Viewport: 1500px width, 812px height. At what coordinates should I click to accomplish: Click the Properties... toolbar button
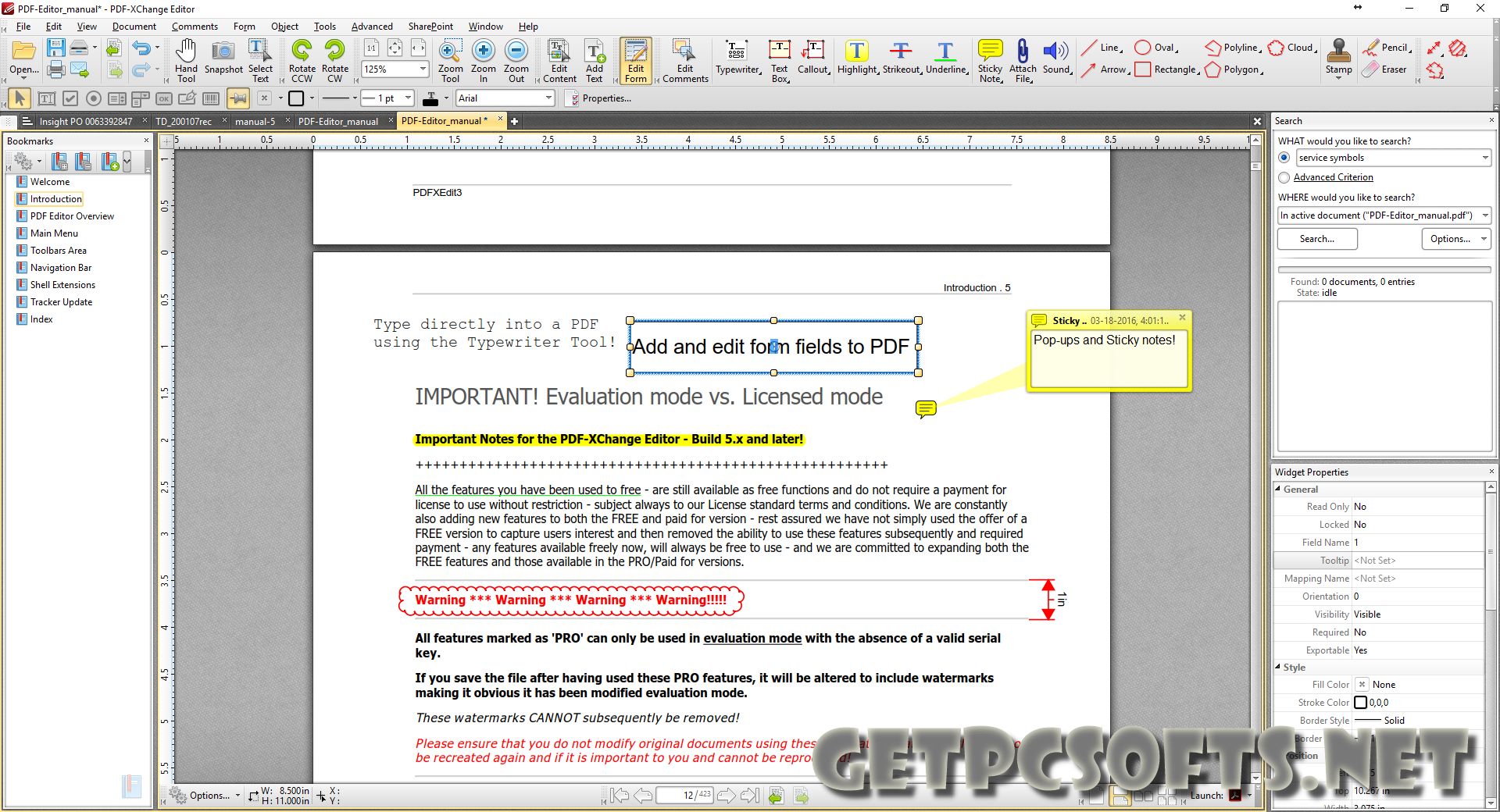click(x=598, y=98)
